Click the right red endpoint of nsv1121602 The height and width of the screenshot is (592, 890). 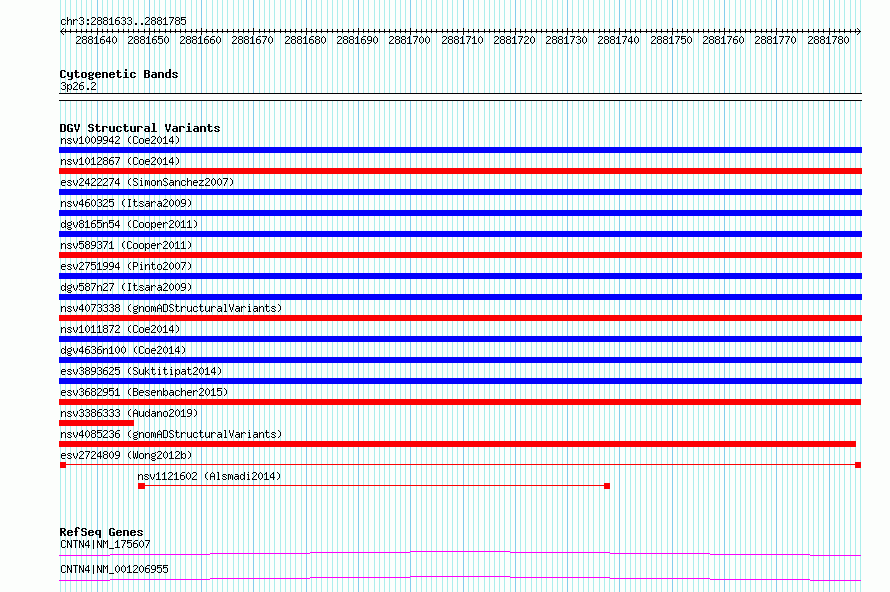(x=607, y=486)
